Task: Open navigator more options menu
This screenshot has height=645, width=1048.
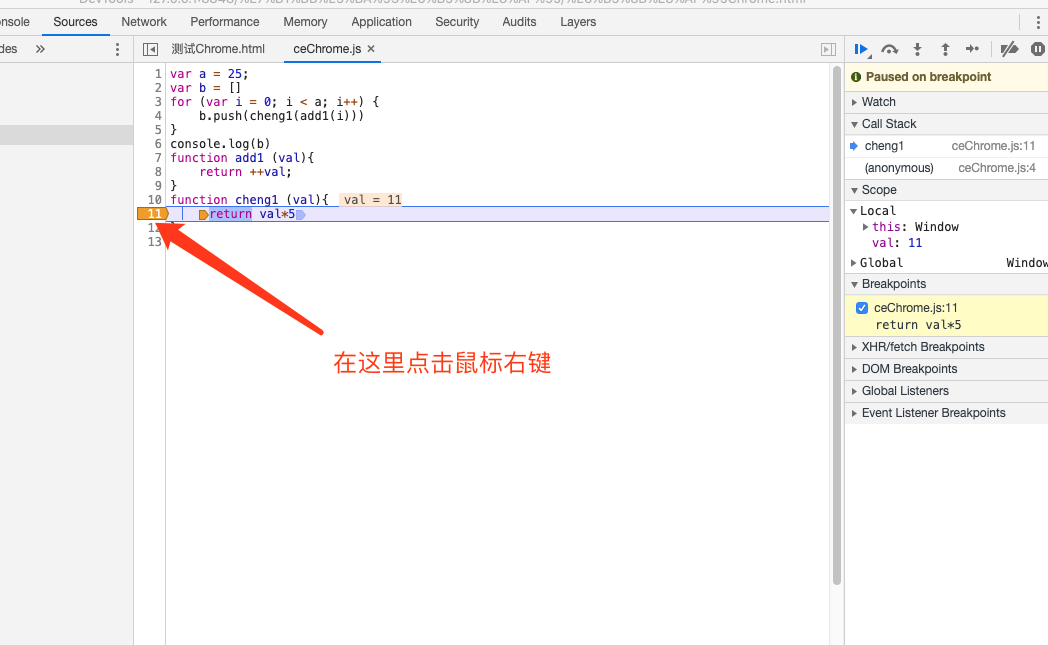Action: click(117, 49)
